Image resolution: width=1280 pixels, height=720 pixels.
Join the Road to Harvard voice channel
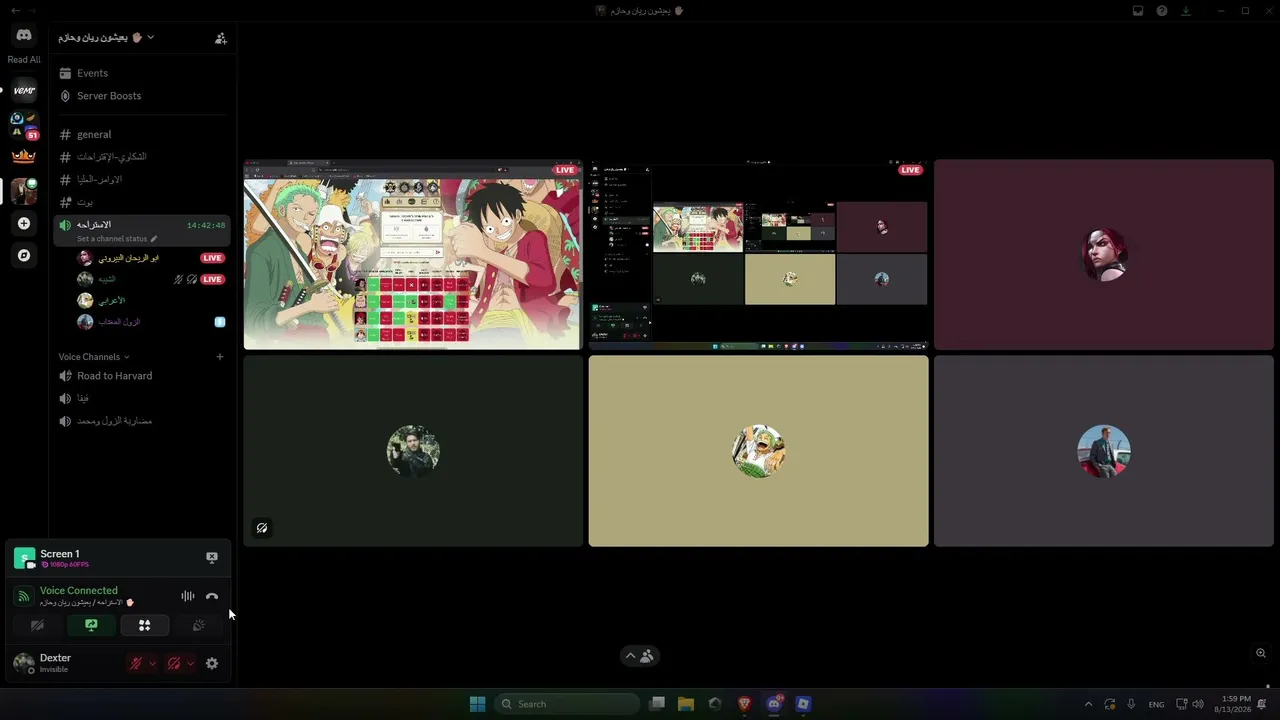[x=142, y=376]
